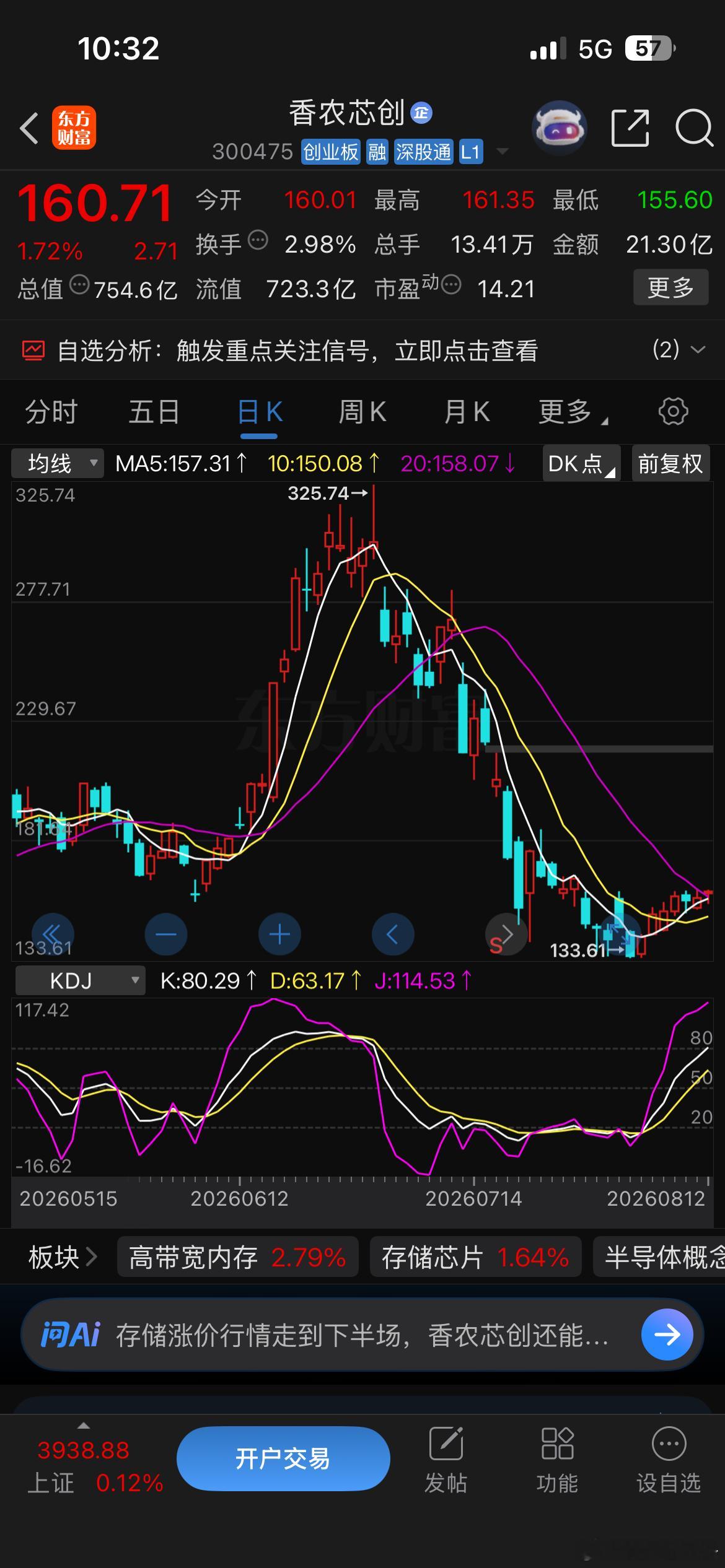The width and height of the screenshot is (725, 1568).
Task: Tap the 换手 info bubble icon
Action: (258, 240)
